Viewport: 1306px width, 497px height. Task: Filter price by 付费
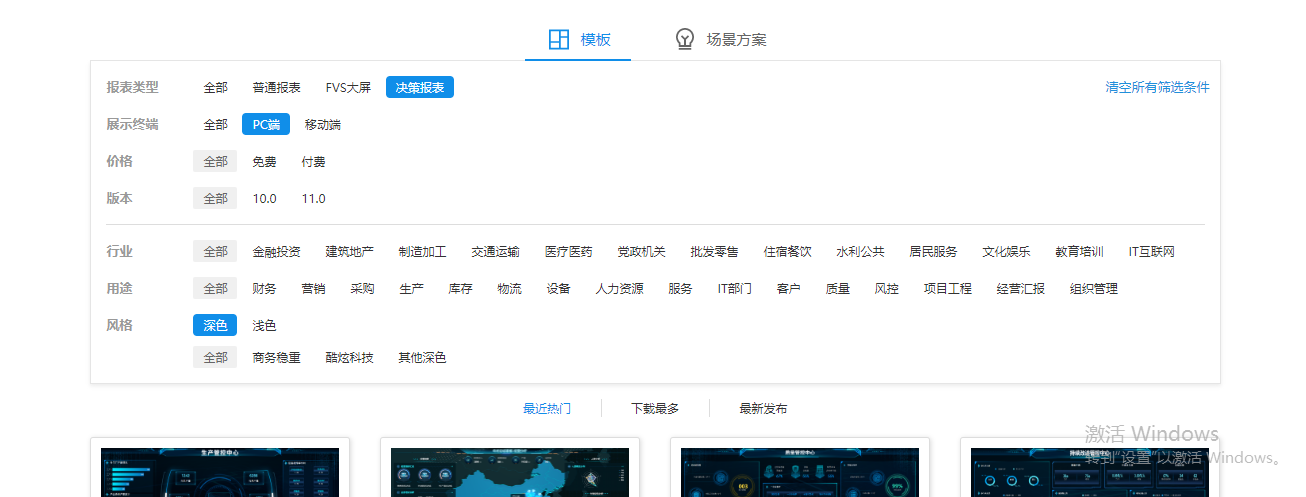[x=314, y=161]
